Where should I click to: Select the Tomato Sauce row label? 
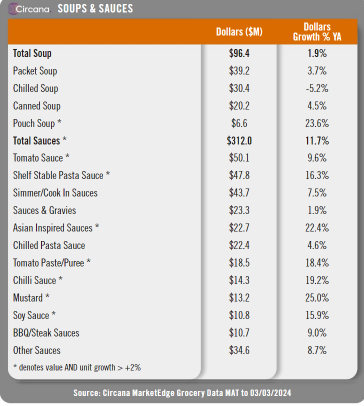point(41,158)
